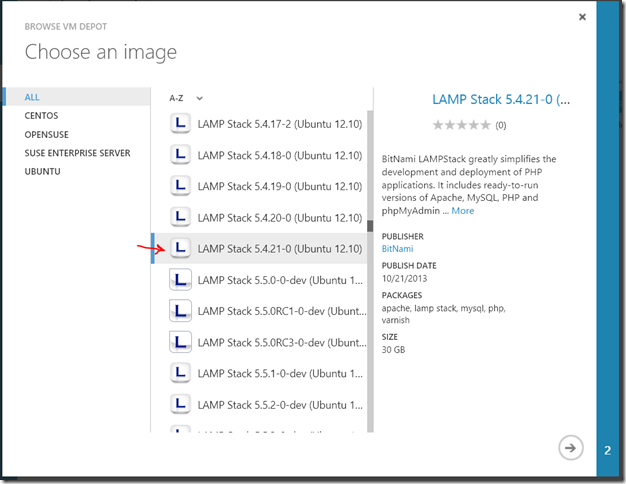Filter images by OPENSUSE
Viewport: 626px width, 484px height.
coord(46,134)
